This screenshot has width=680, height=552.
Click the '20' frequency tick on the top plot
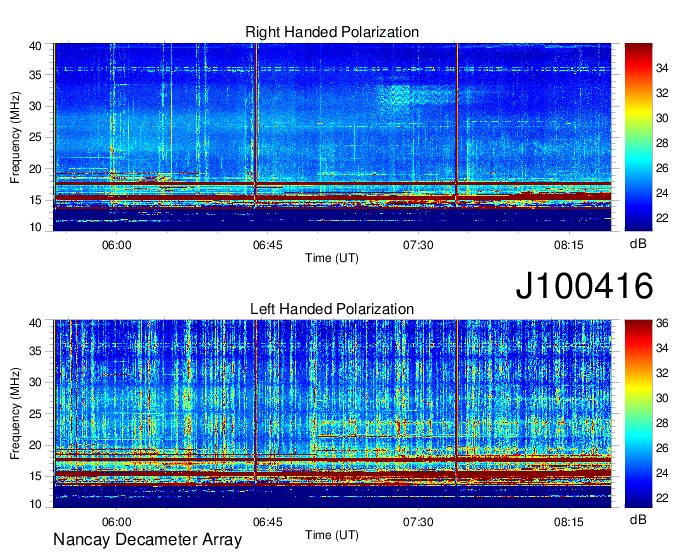tap(36, 169)
